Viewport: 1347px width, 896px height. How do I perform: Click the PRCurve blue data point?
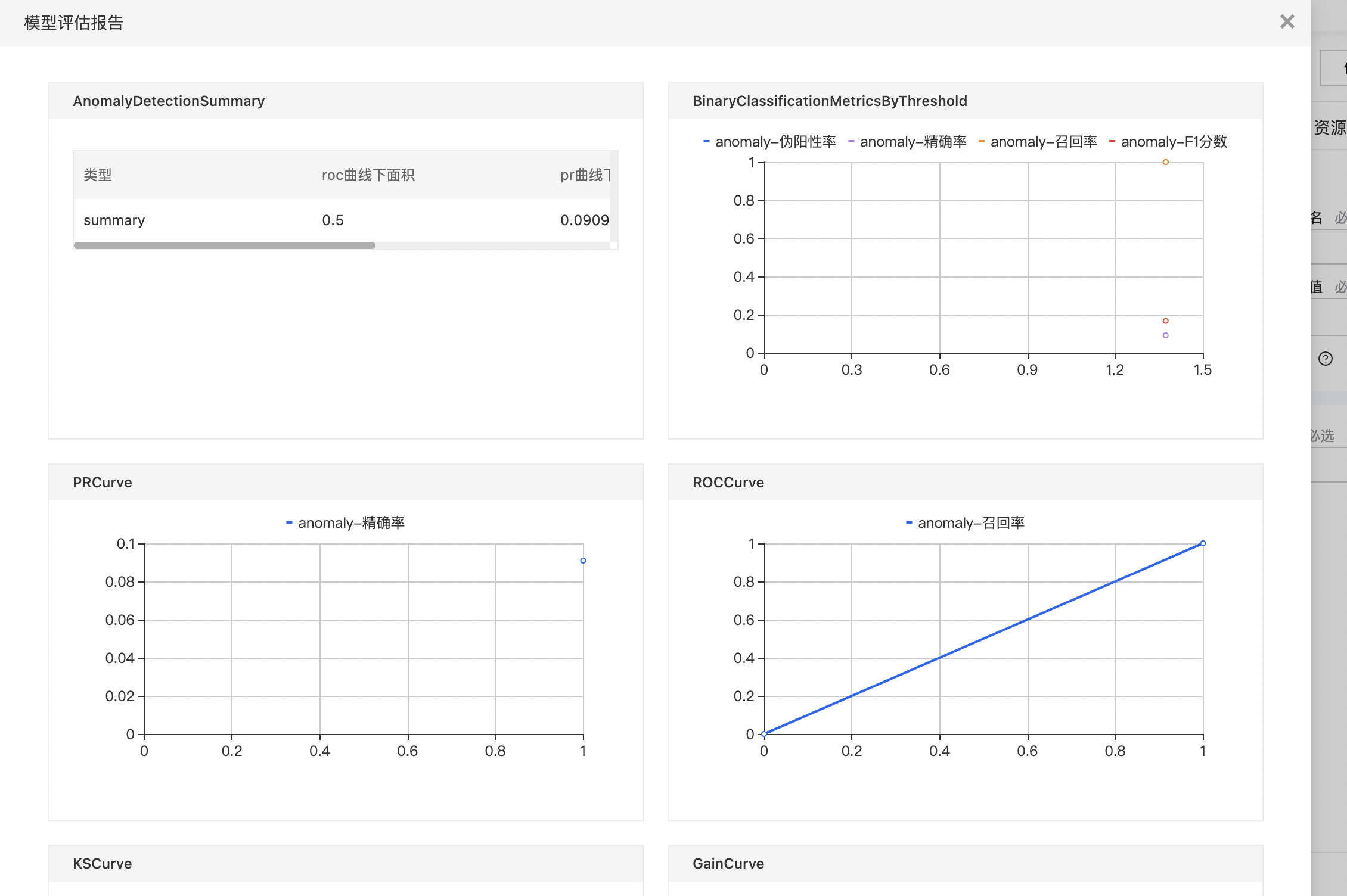[583, 561]
